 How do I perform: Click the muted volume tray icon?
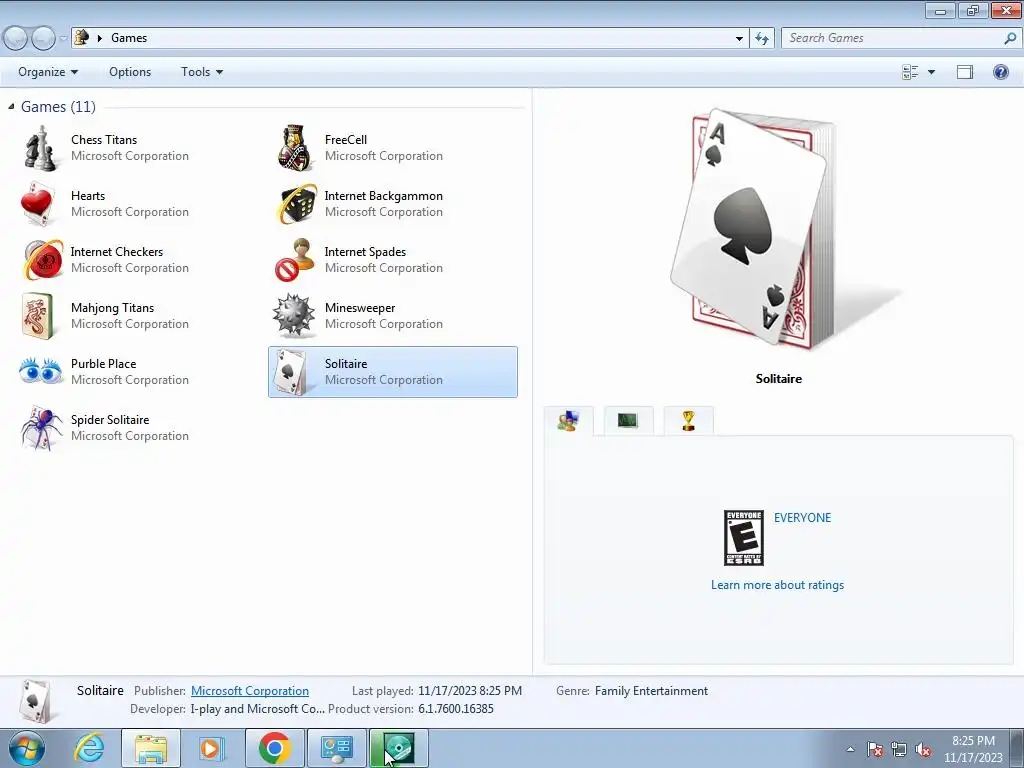coord(923,749)
